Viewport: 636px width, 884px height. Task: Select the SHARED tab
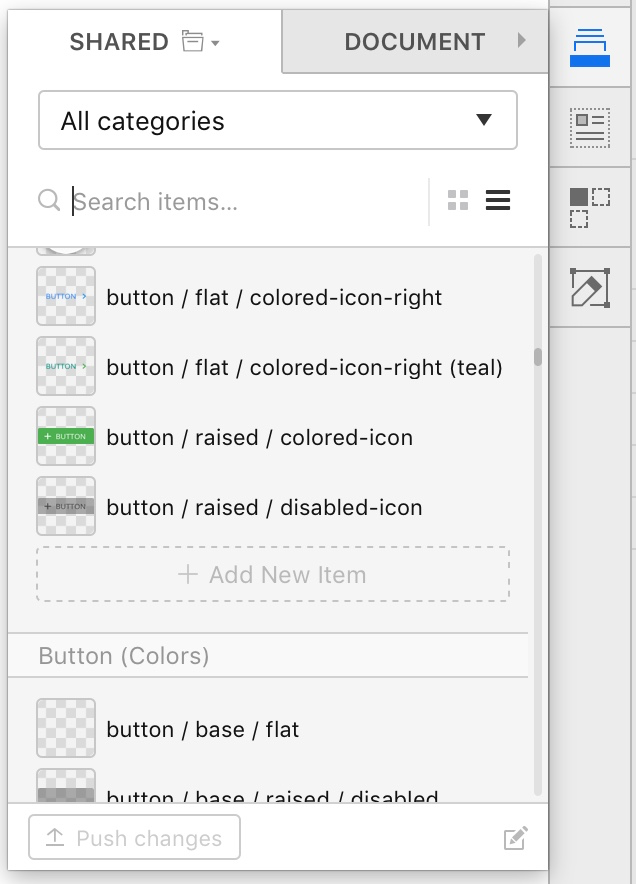118,42
